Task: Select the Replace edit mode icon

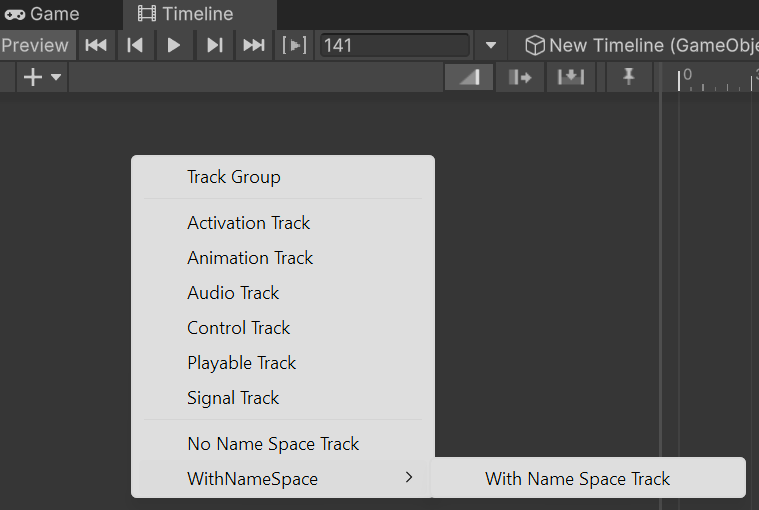Action: tap(571, 77)
